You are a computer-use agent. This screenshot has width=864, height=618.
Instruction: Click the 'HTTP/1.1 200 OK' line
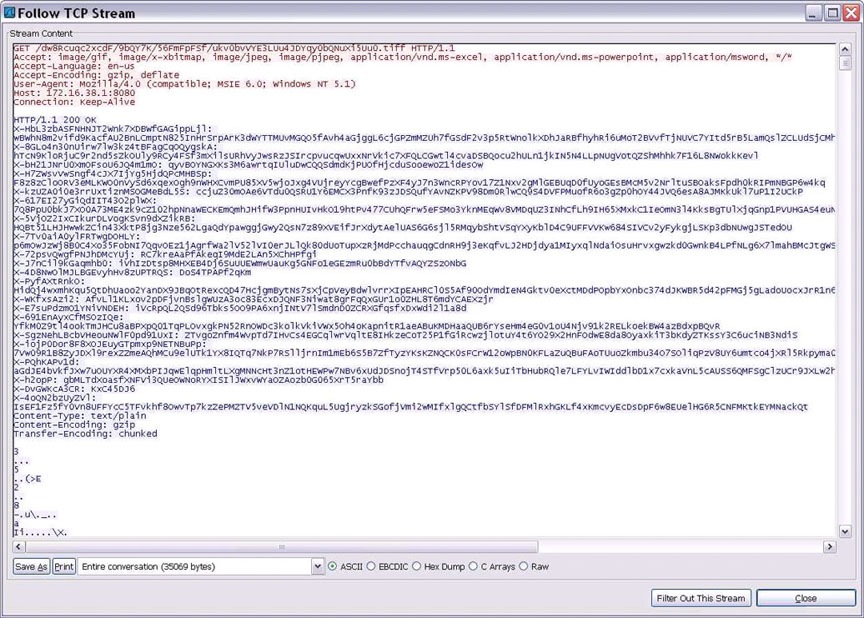coord(55,120)
